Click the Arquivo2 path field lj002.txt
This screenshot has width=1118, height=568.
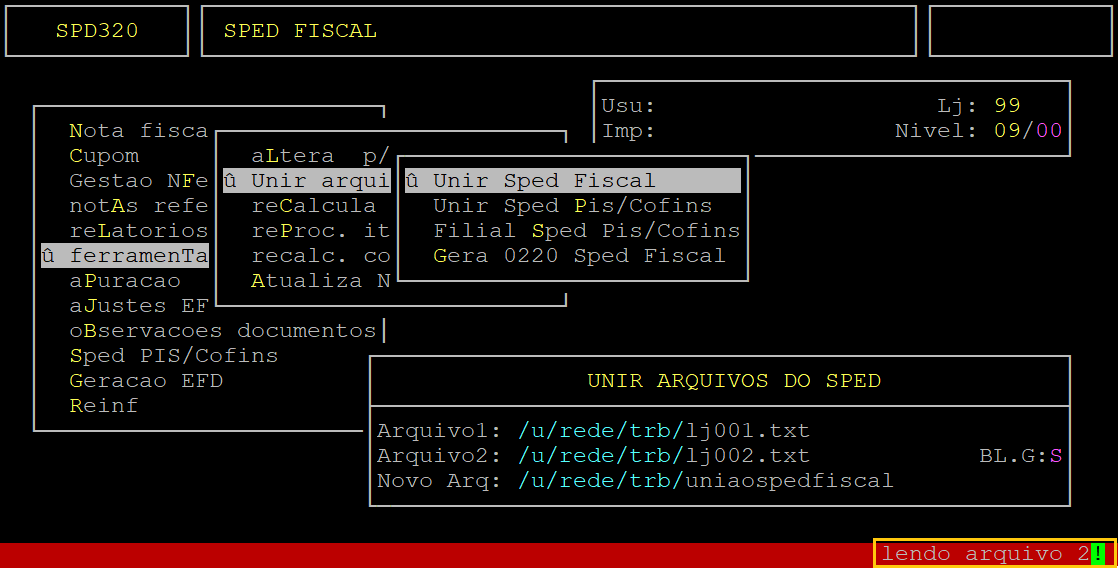pyautogui.click(x=664, y=456)
